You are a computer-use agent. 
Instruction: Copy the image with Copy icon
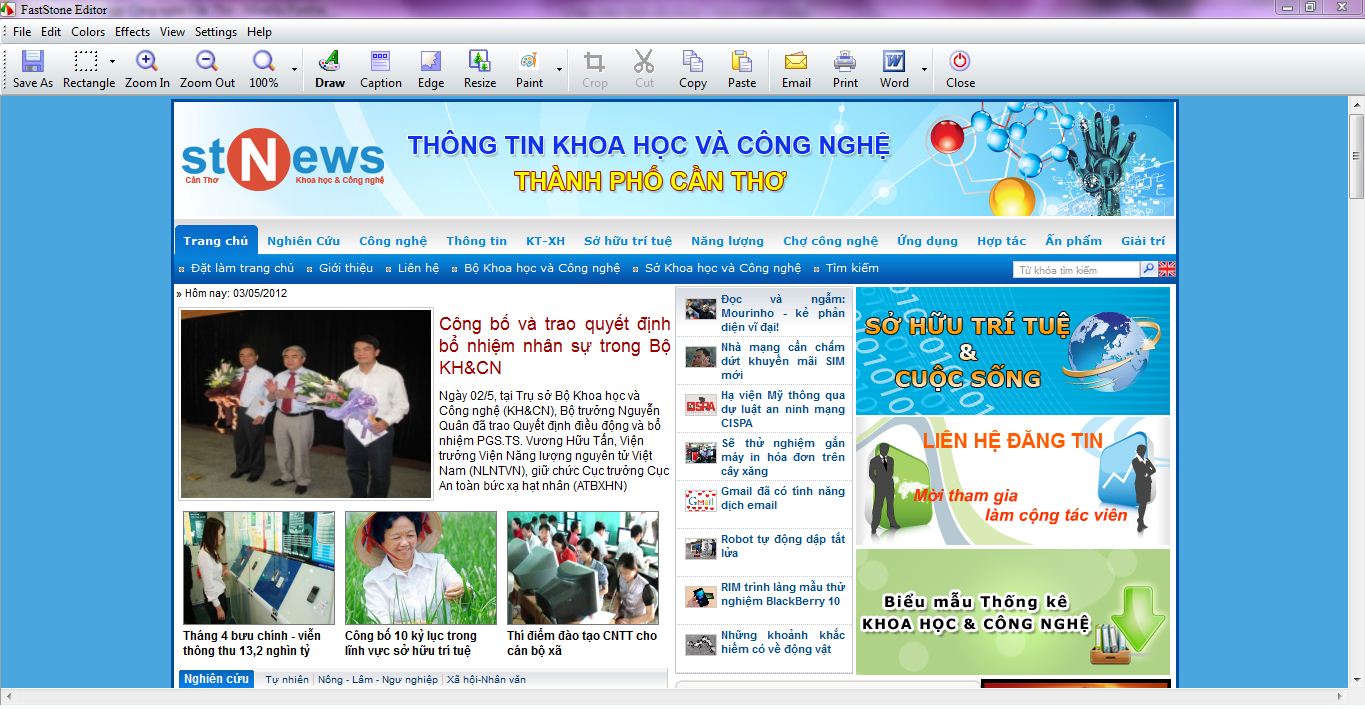692,69
